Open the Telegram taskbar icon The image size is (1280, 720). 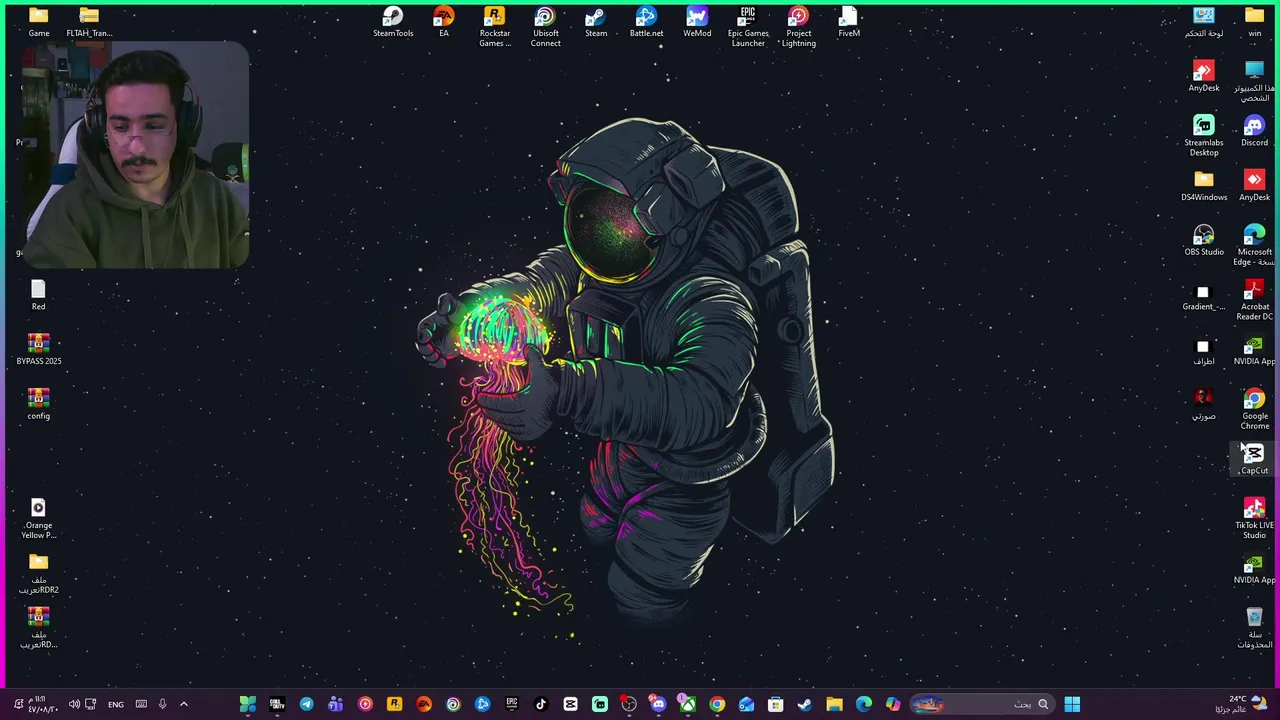tap(306, 704)
